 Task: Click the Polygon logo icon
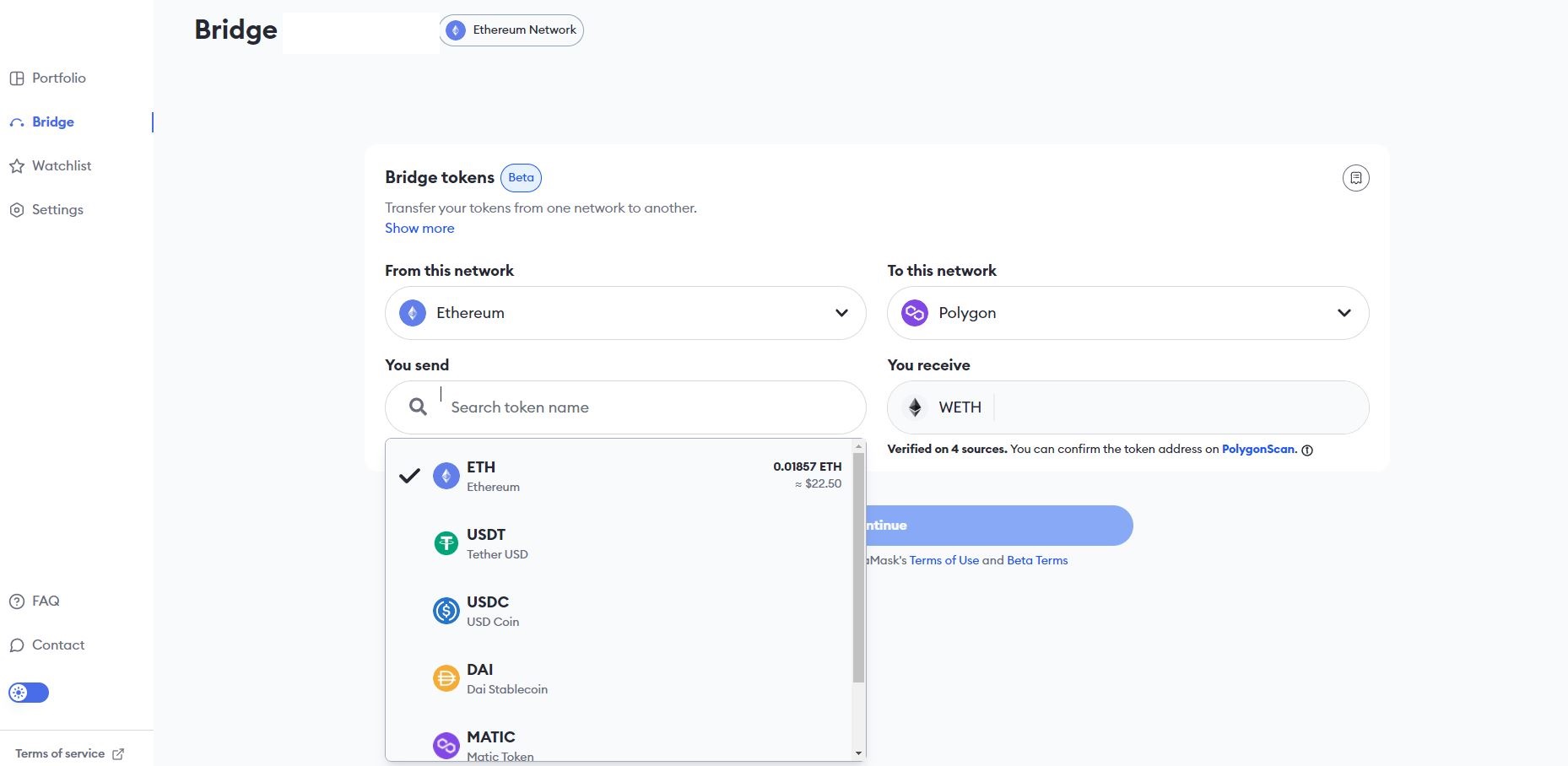tap(915, 313)
